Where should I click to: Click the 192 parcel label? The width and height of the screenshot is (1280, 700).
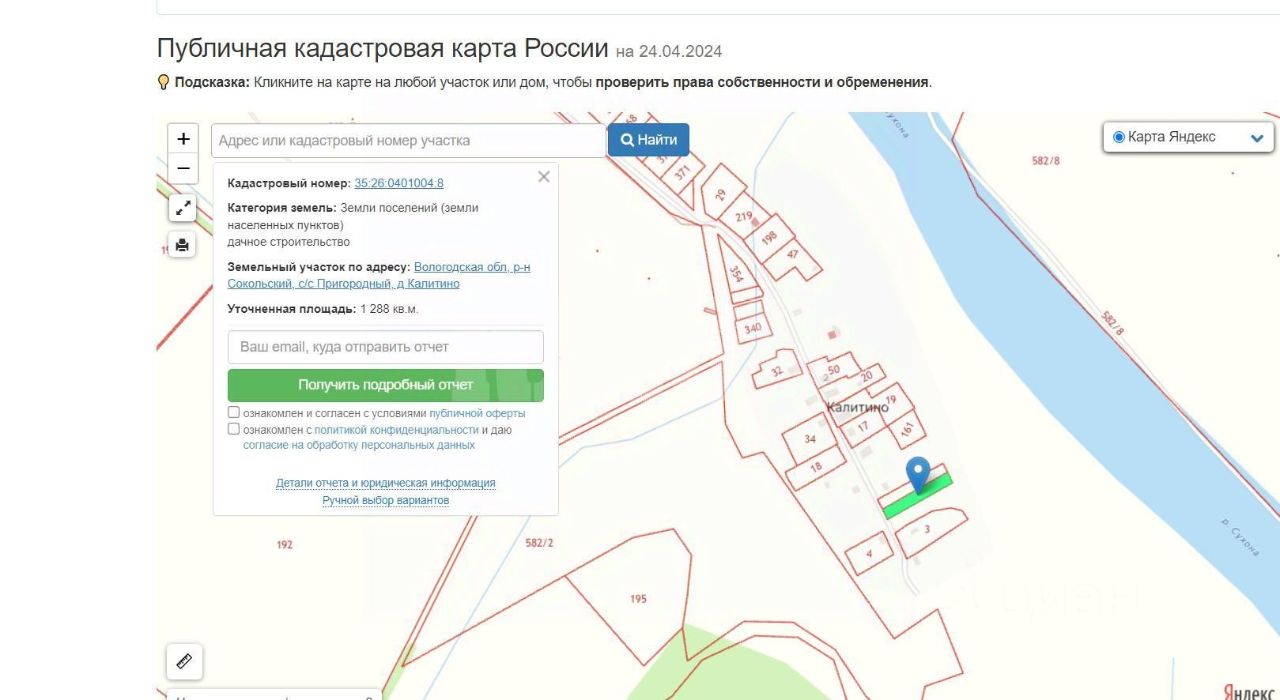coord(284,545)
